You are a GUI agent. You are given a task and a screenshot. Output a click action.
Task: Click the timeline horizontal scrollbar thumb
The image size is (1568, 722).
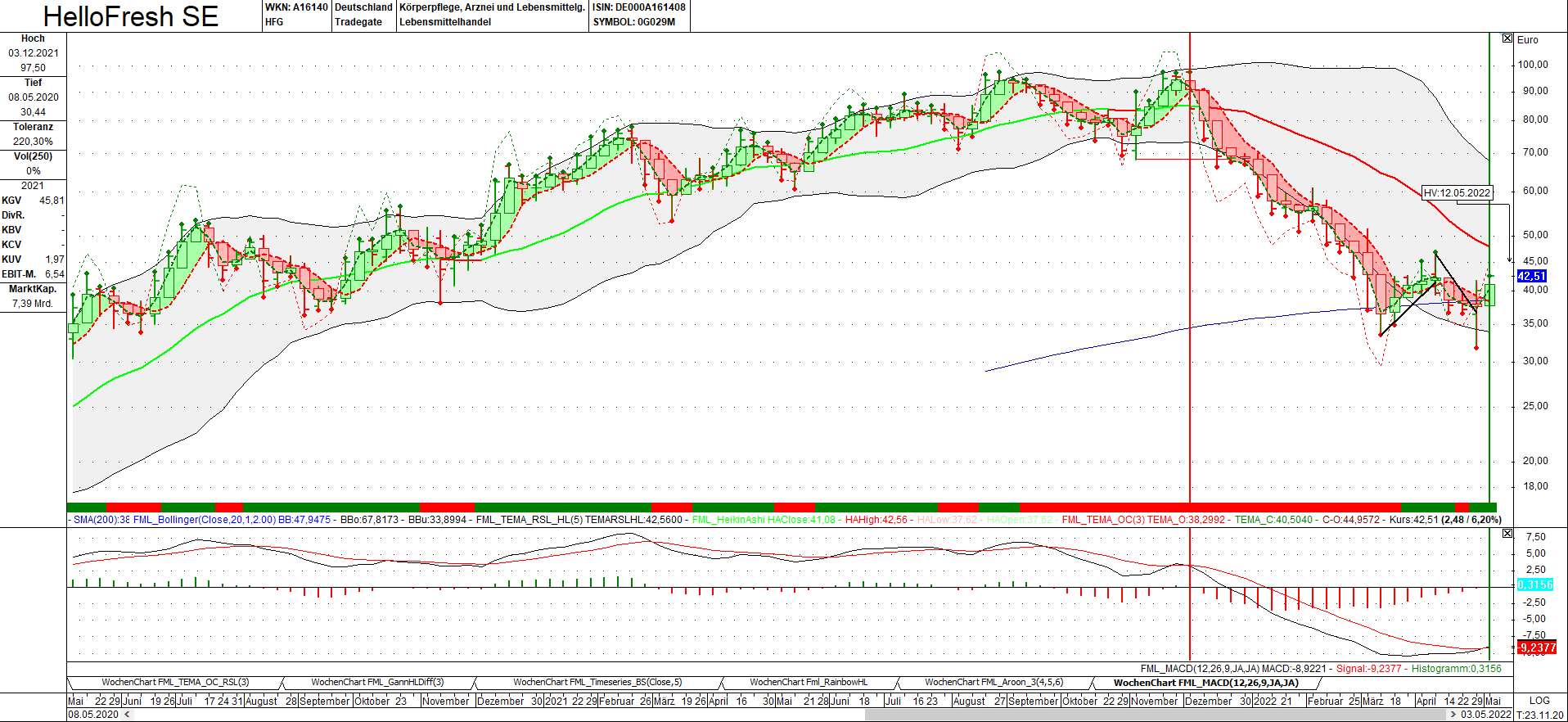1156,715
